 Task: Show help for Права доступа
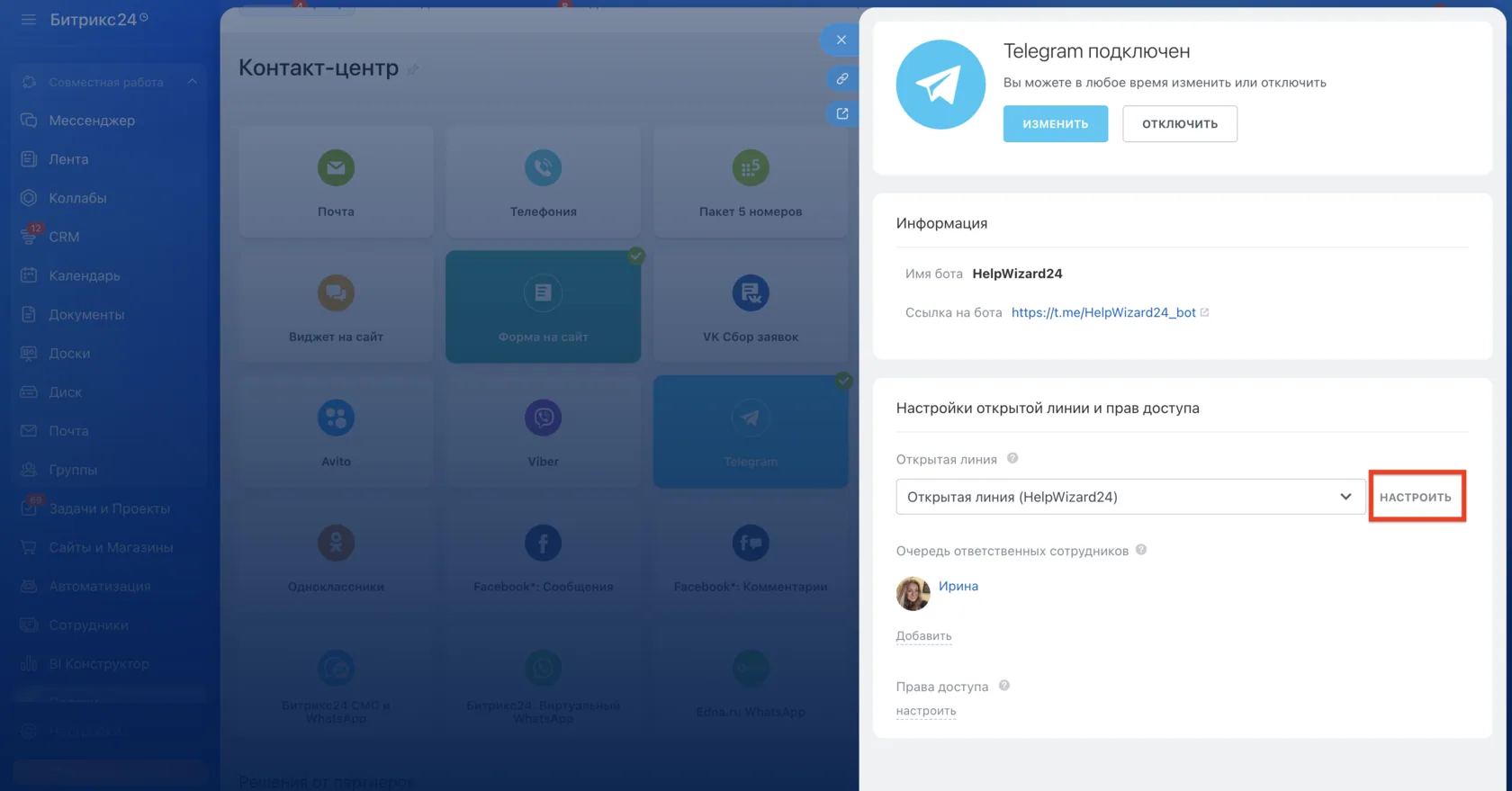click(x=1004, y=686)
